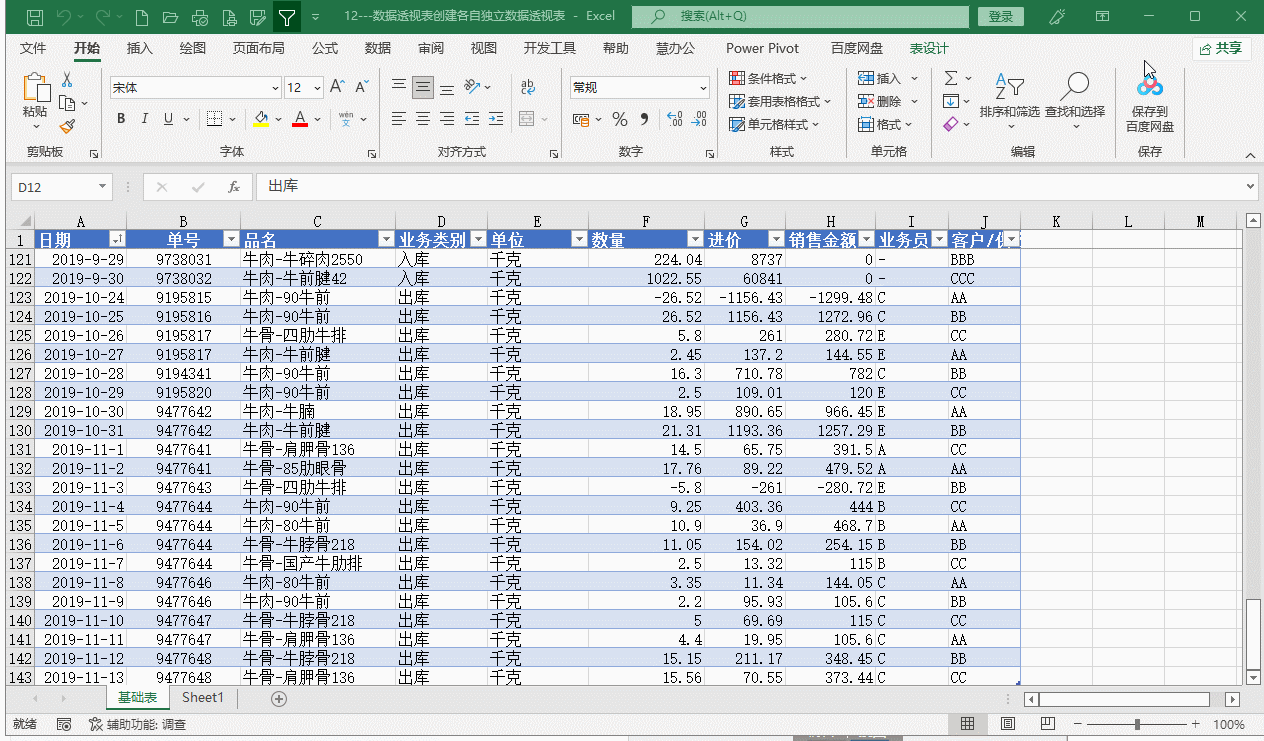
Task: Click the AutoSum sigma icon
Action: [x=951, y=78]
